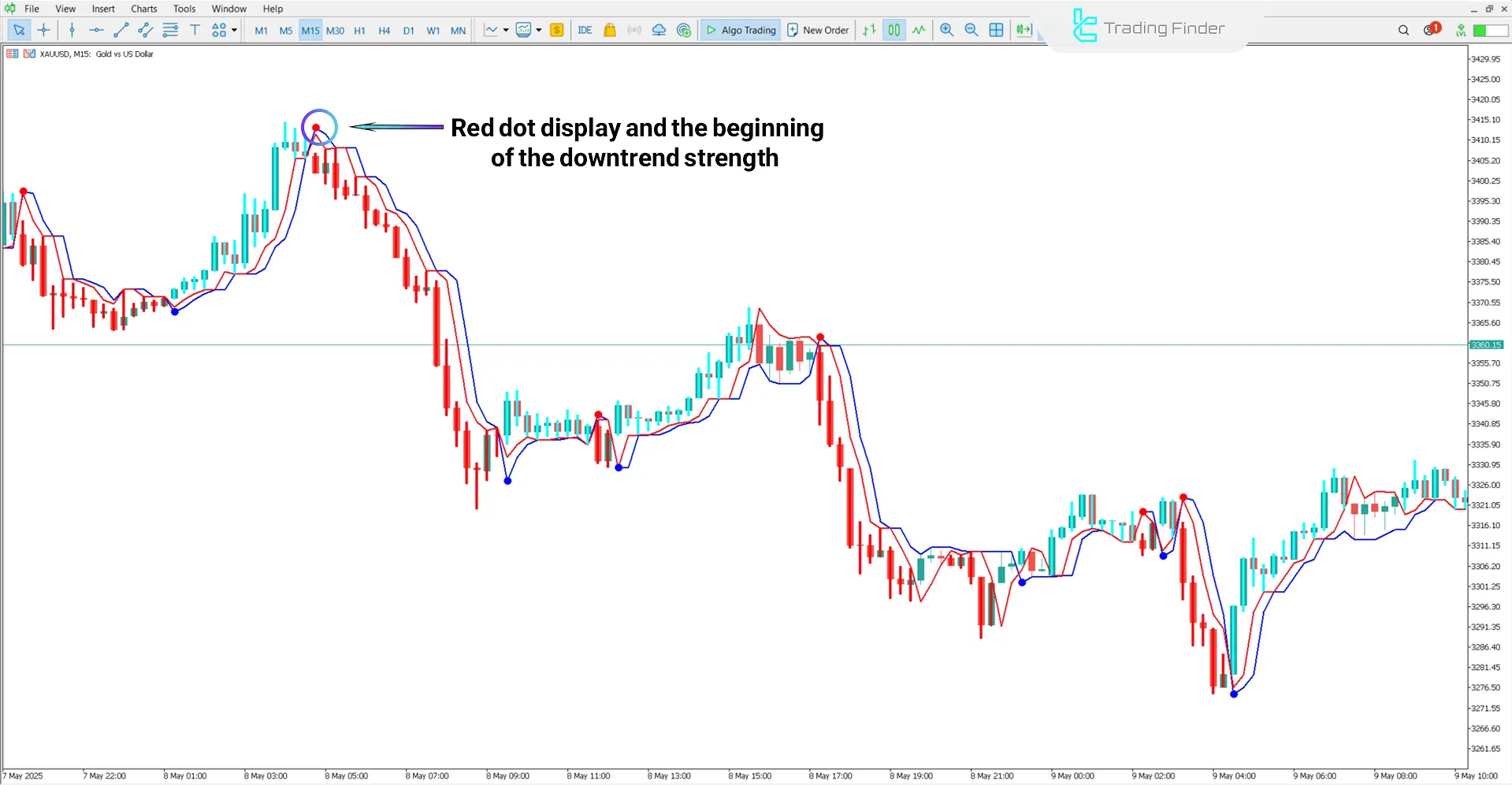Toggle Algo Trading on
1512x785 pixels.
coord(739,30)
